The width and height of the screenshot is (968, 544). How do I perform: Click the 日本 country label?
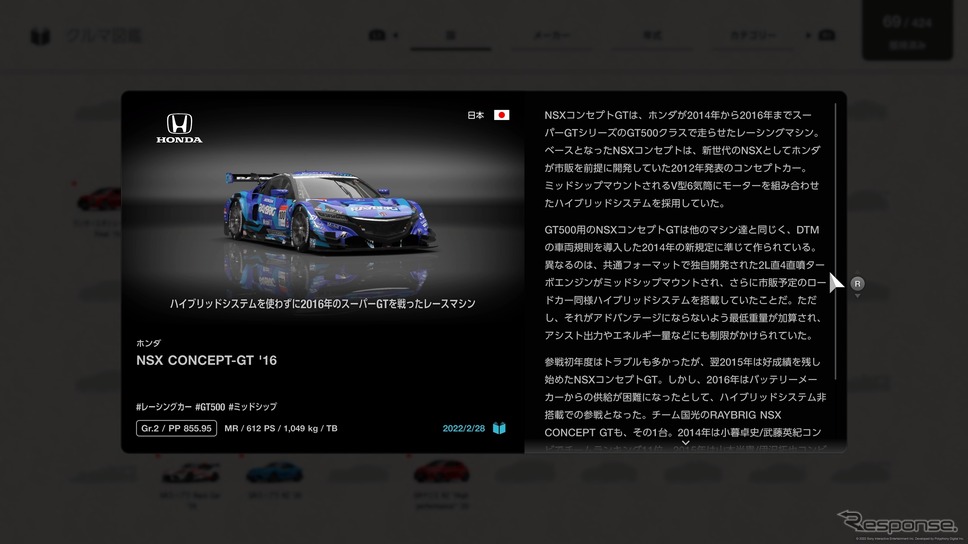[475, 115]
